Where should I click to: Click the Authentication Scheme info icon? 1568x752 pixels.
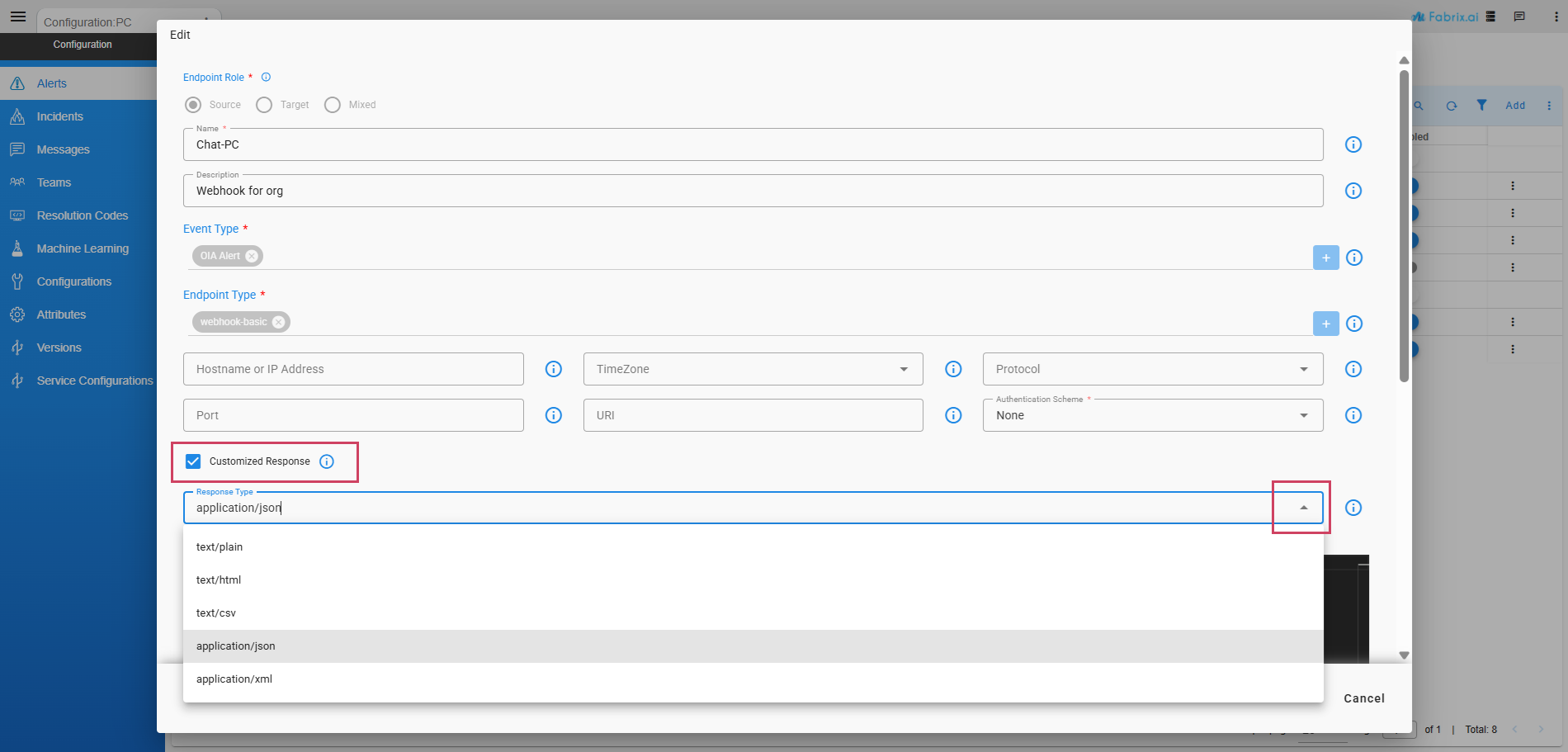pyautogui.click(x=1353, y=415)
